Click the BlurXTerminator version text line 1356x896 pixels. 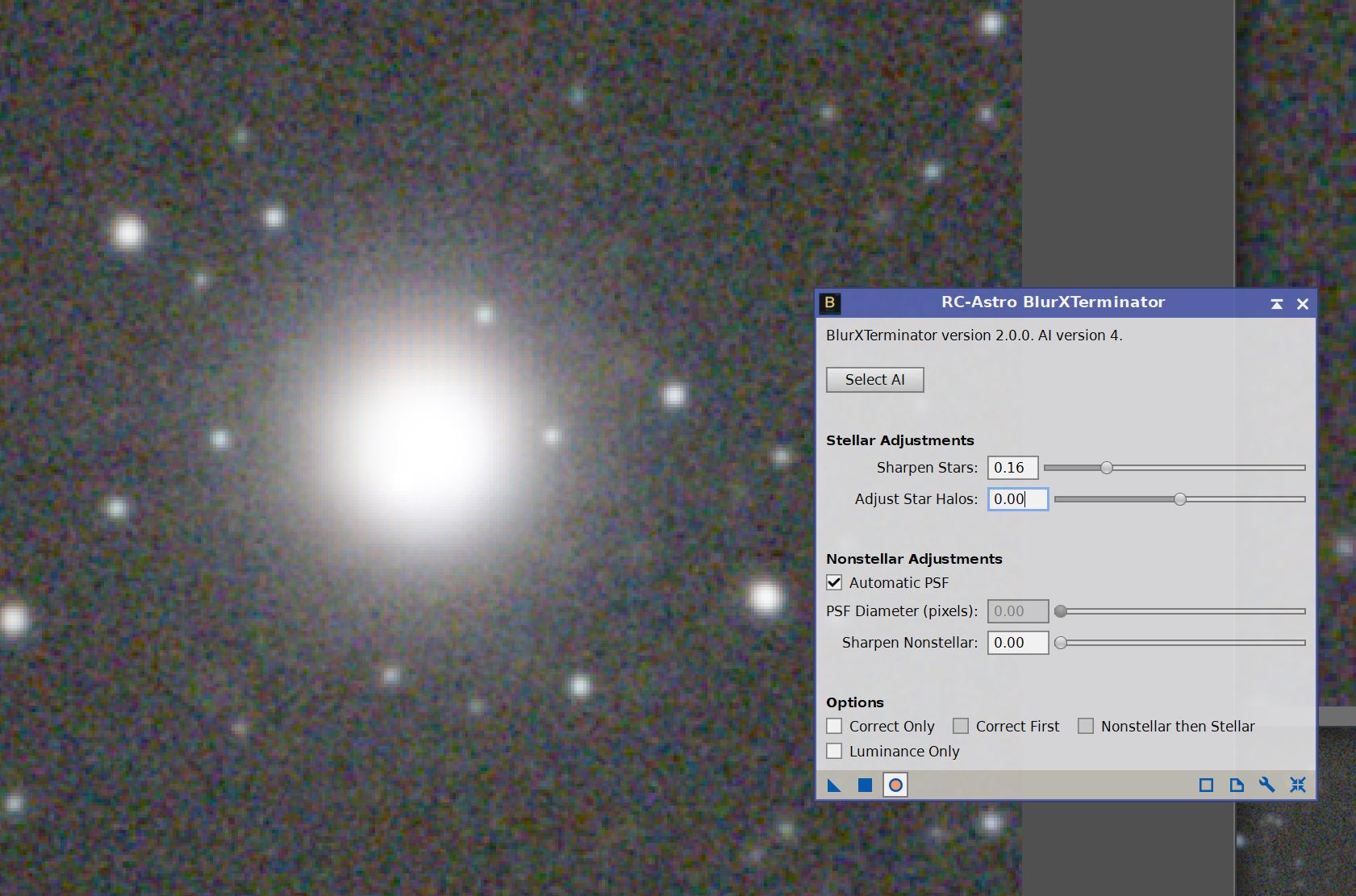point(974,335)
